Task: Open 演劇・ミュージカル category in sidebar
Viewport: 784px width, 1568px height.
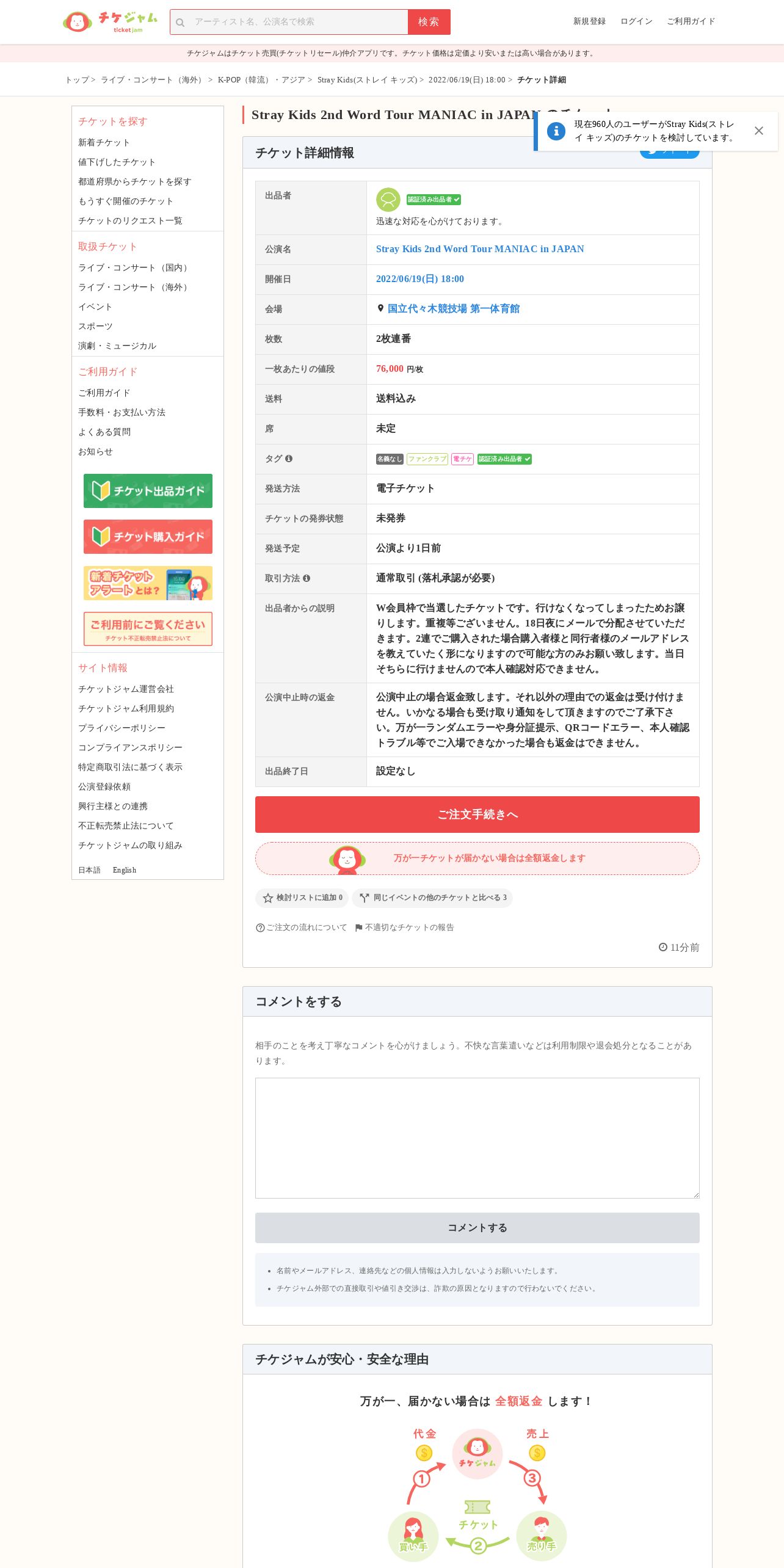Action: (x=117, y=346)
